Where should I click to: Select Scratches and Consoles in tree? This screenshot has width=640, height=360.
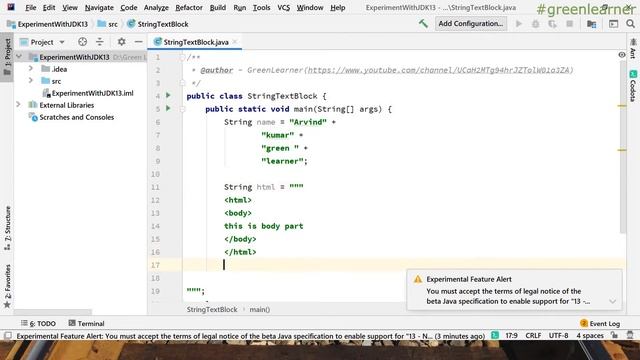click(72, 117)
